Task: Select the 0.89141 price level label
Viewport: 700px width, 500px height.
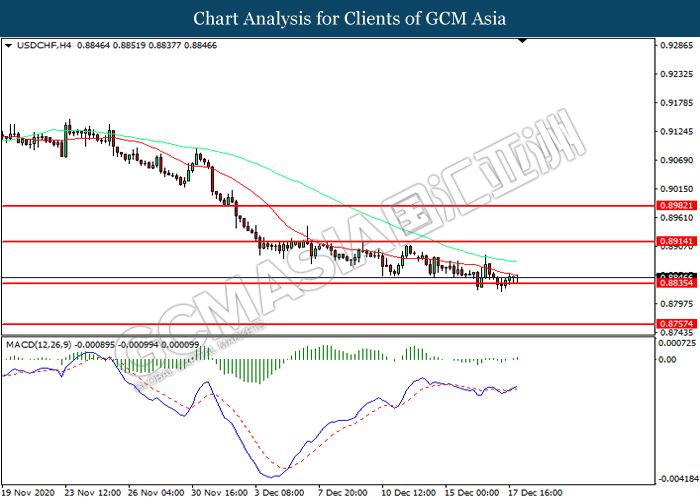Action: (677, 242)
